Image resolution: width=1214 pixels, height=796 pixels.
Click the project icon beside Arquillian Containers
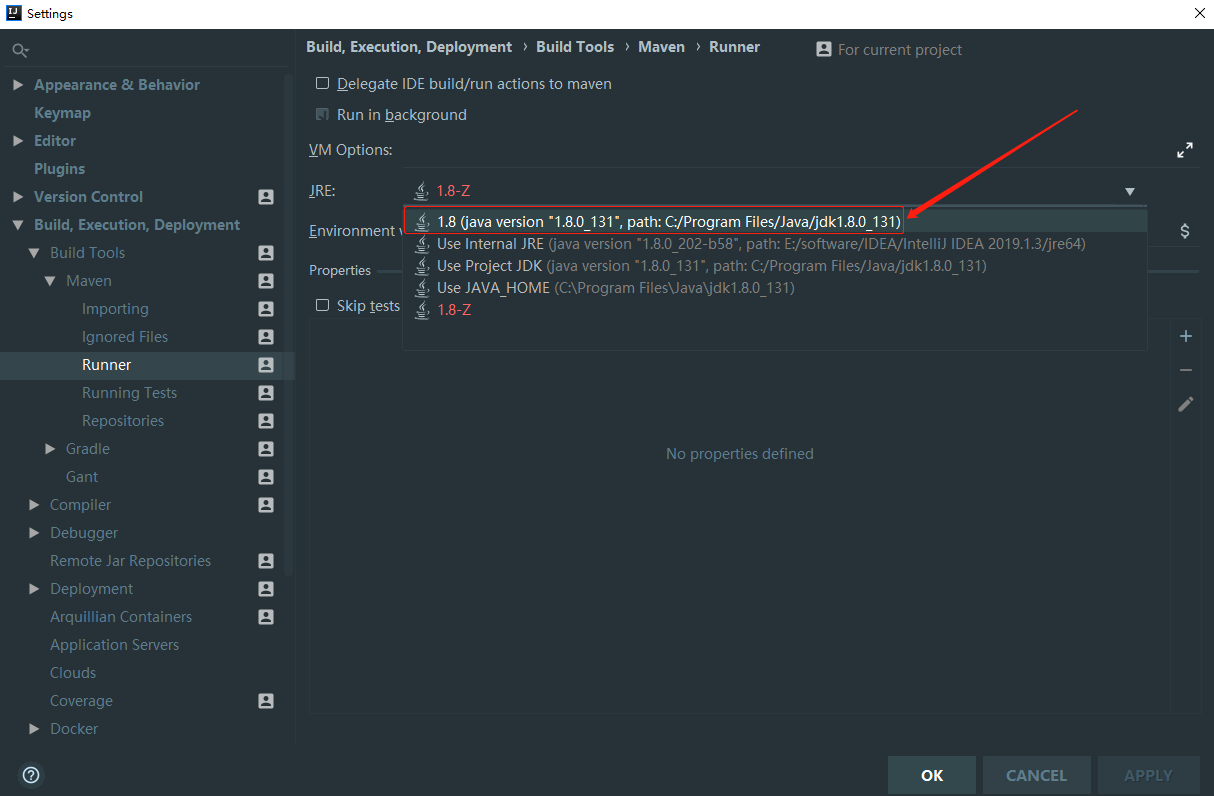[x=266, y=617]
